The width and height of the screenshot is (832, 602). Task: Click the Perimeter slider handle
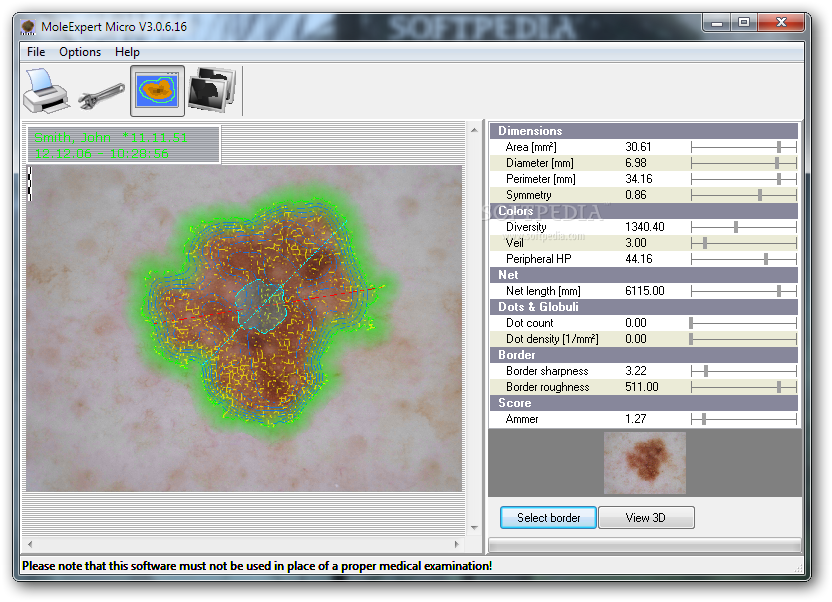779,179
